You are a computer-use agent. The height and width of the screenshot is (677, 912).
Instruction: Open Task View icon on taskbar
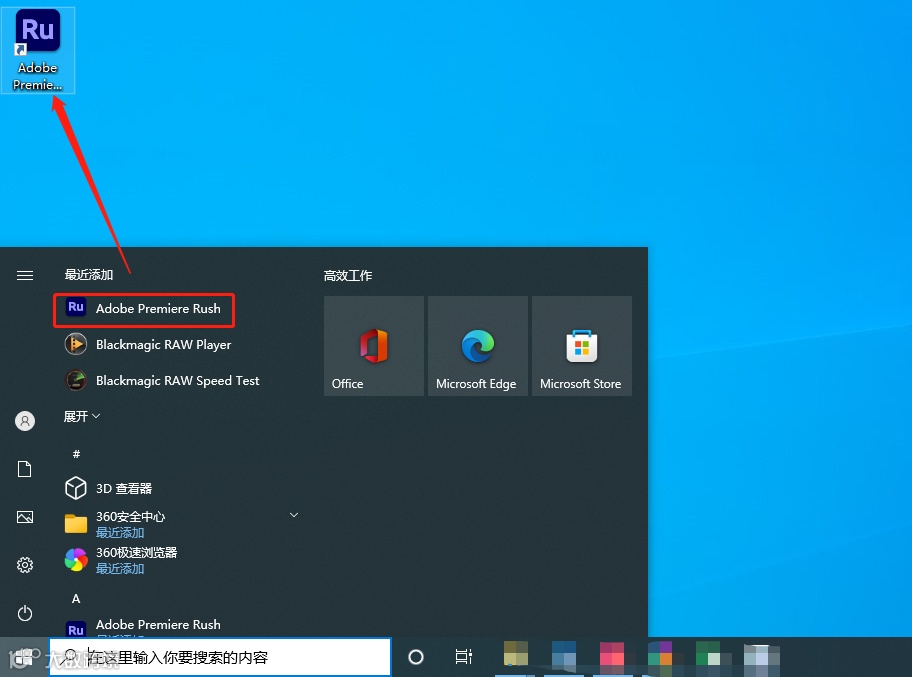[464, 657]
